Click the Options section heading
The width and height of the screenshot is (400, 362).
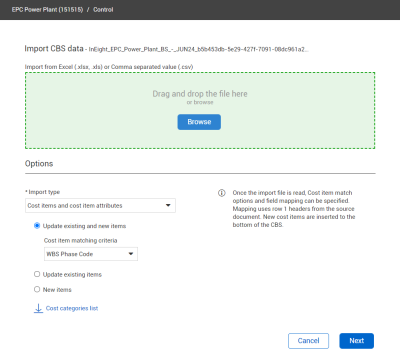(x=39, y=164)
